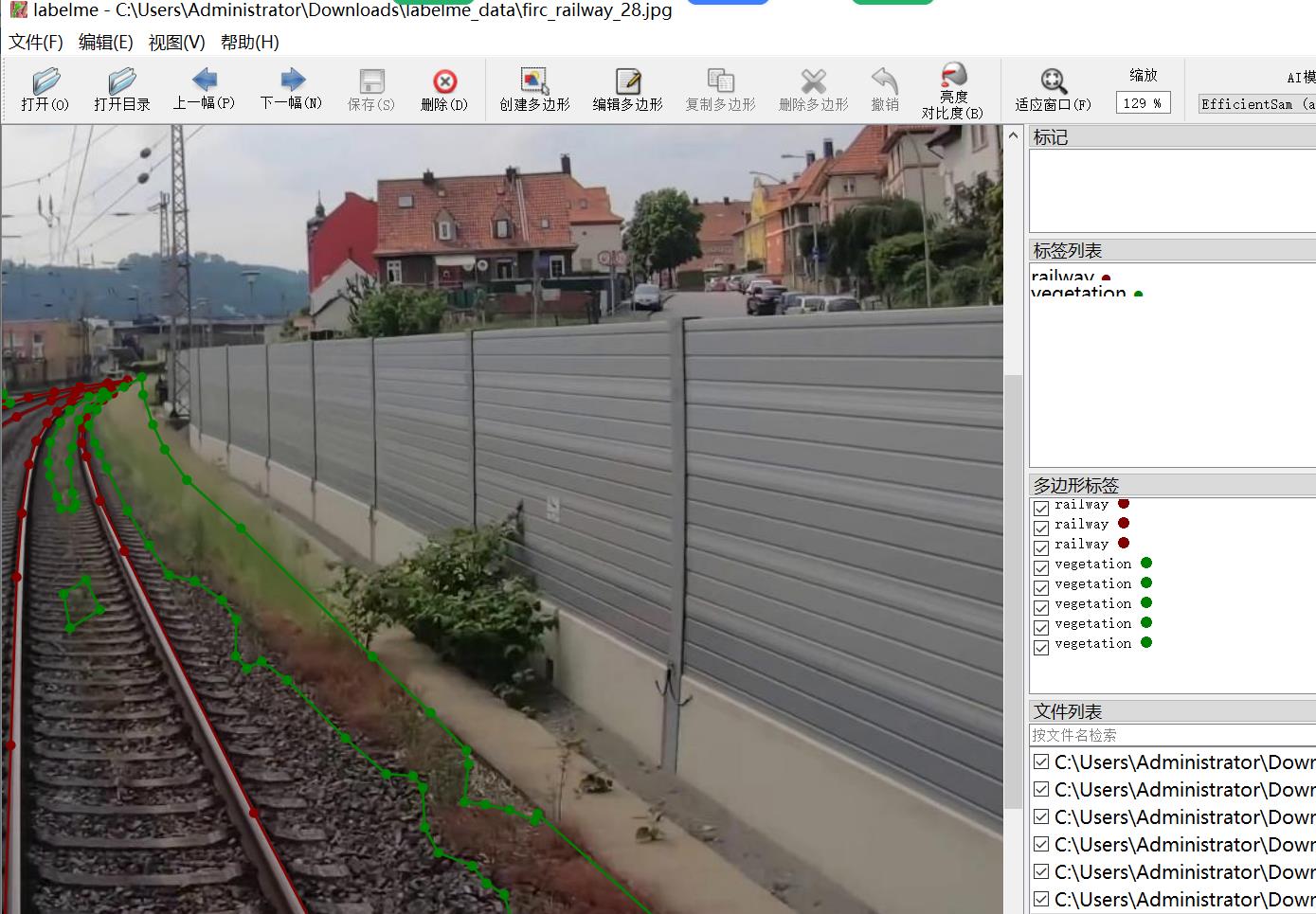The width and height of the screenshot is (1316, 914).
Task: Click the Fit Window (适应窗口) icon
Action: pos(1053,89)
